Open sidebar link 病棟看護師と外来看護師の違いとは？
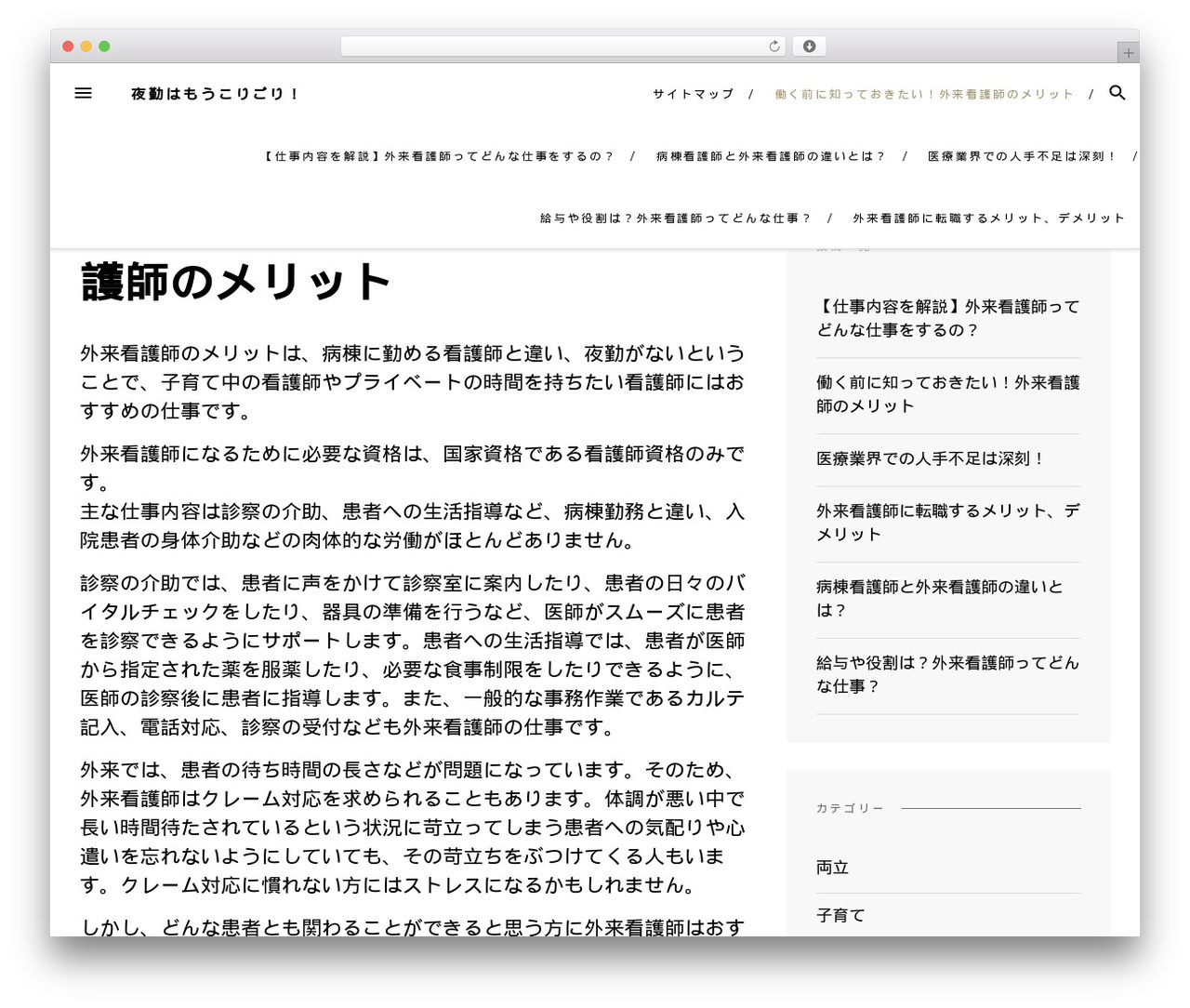The width and height of the screenshot is (1190, 1008). [x=939, y=599]
